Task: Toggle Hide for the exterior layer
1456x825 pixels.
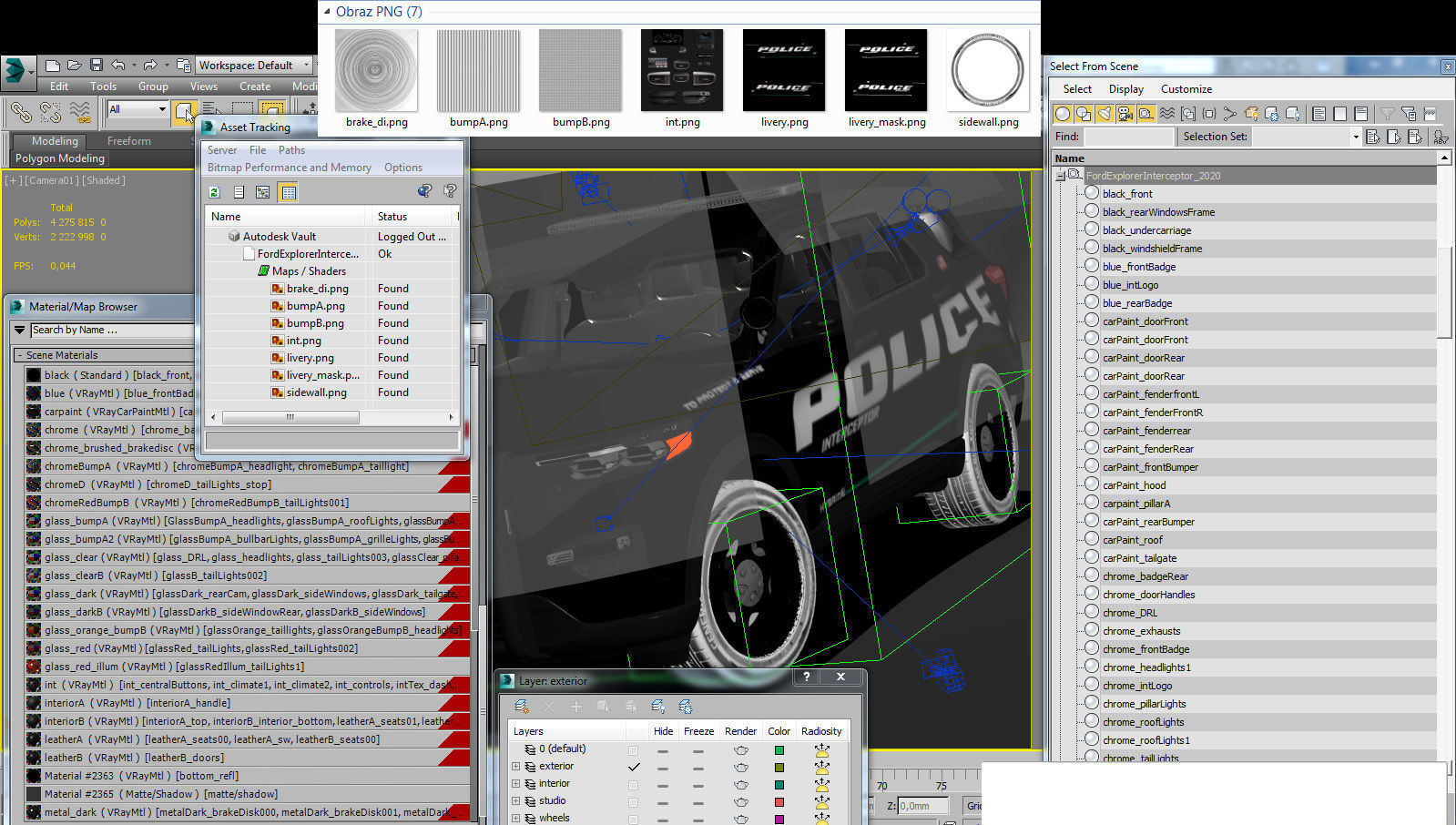Action: coord(663,769)
